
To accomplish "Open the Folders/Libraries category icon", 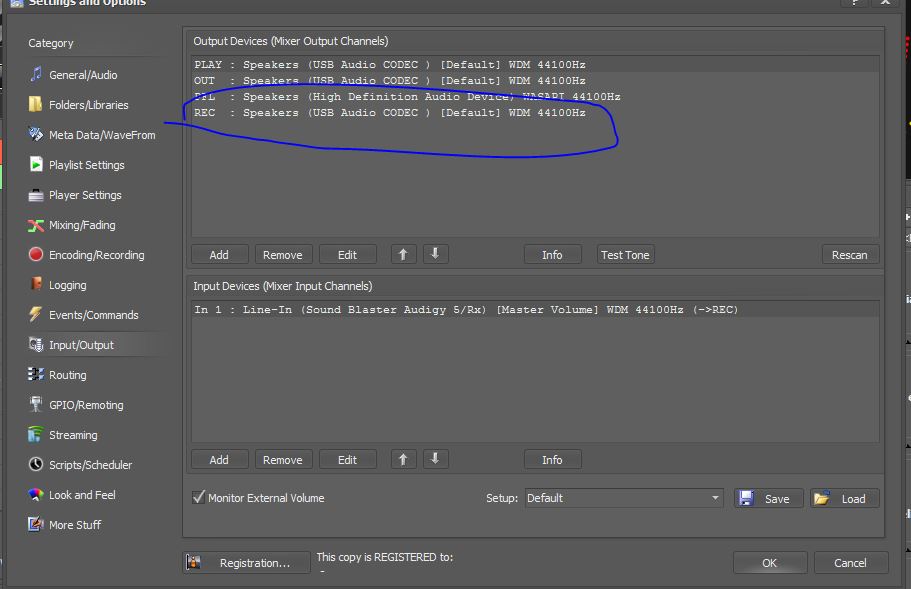I will 36,105.
